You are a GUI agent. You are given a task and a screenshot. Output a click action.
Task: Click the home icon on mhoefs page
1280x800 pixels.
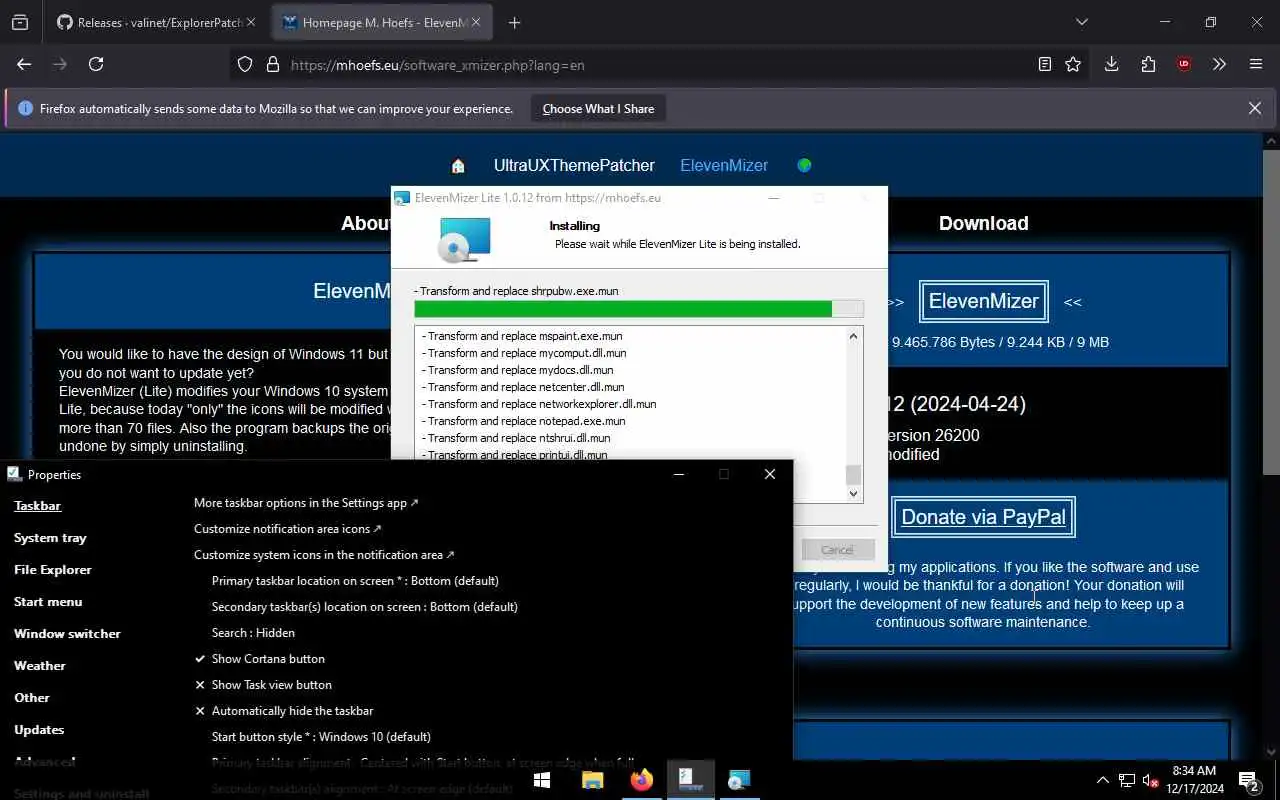458,166
